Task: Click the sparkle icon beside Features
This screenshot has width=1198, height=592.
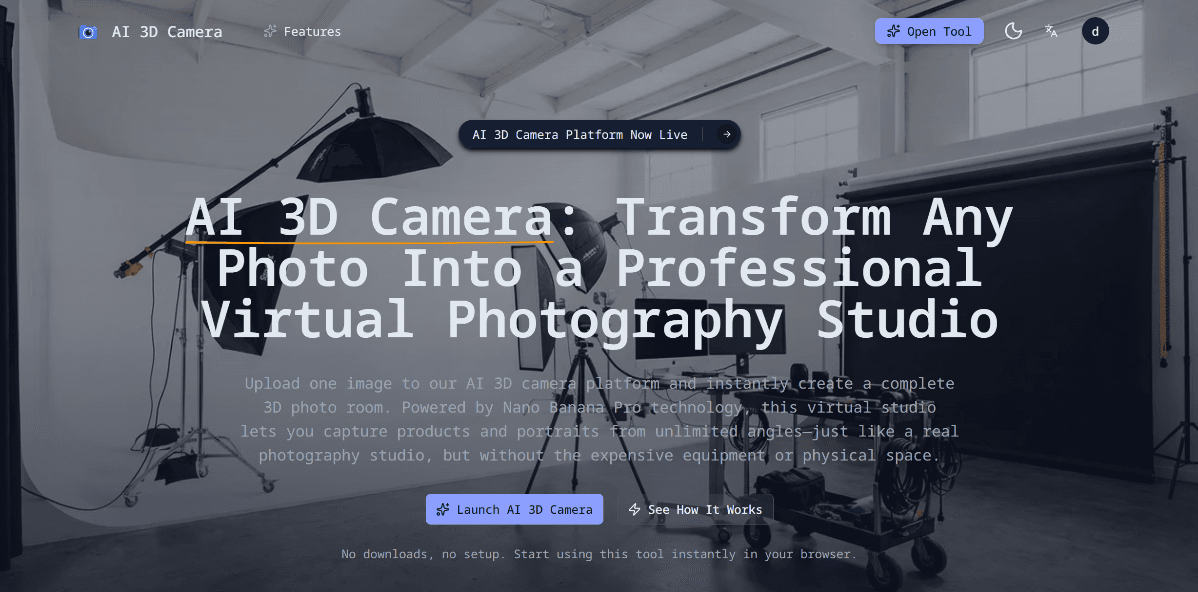Action: coord(268,31)
